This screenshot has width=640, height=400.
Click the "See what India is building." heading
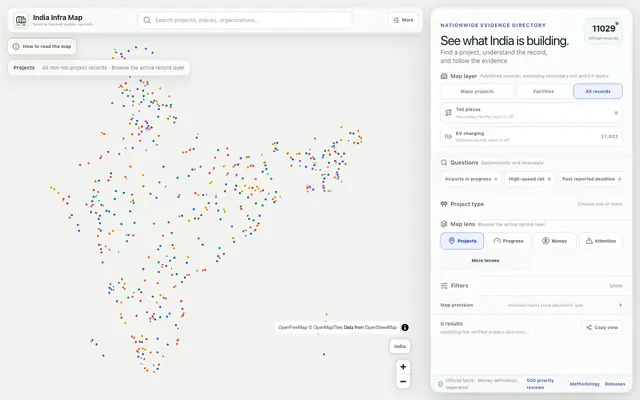click(504, 41)
